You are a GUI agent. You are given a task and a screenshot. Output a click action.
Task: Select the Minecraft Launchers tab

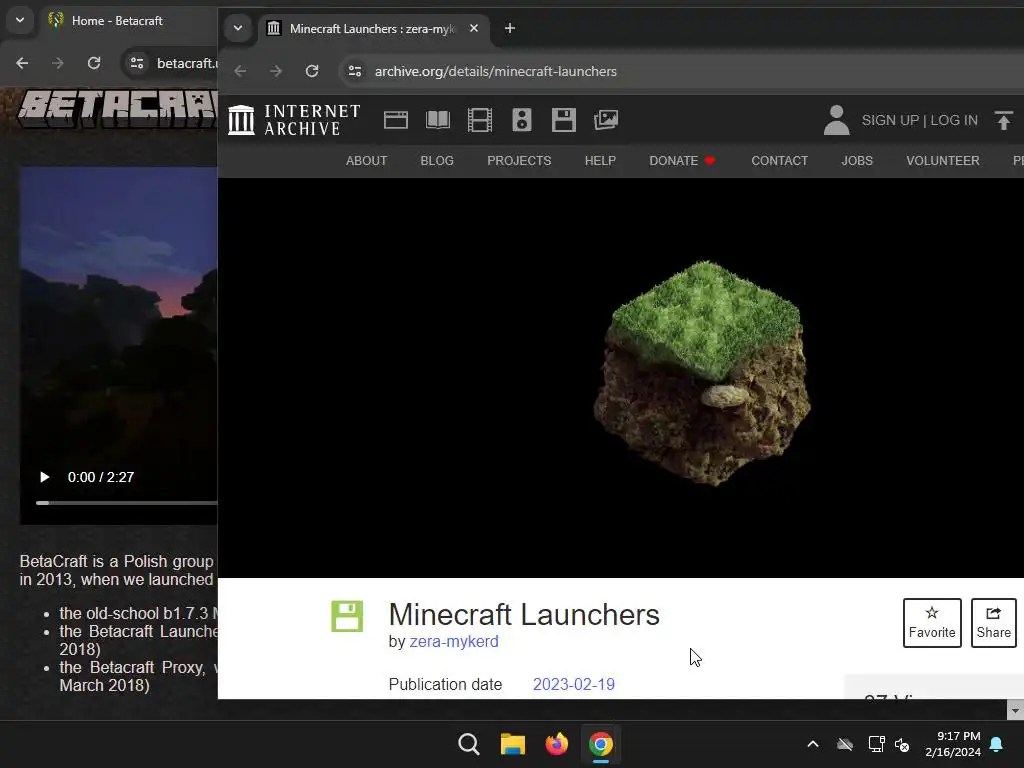pyautogui.click(x=374, y=29)
